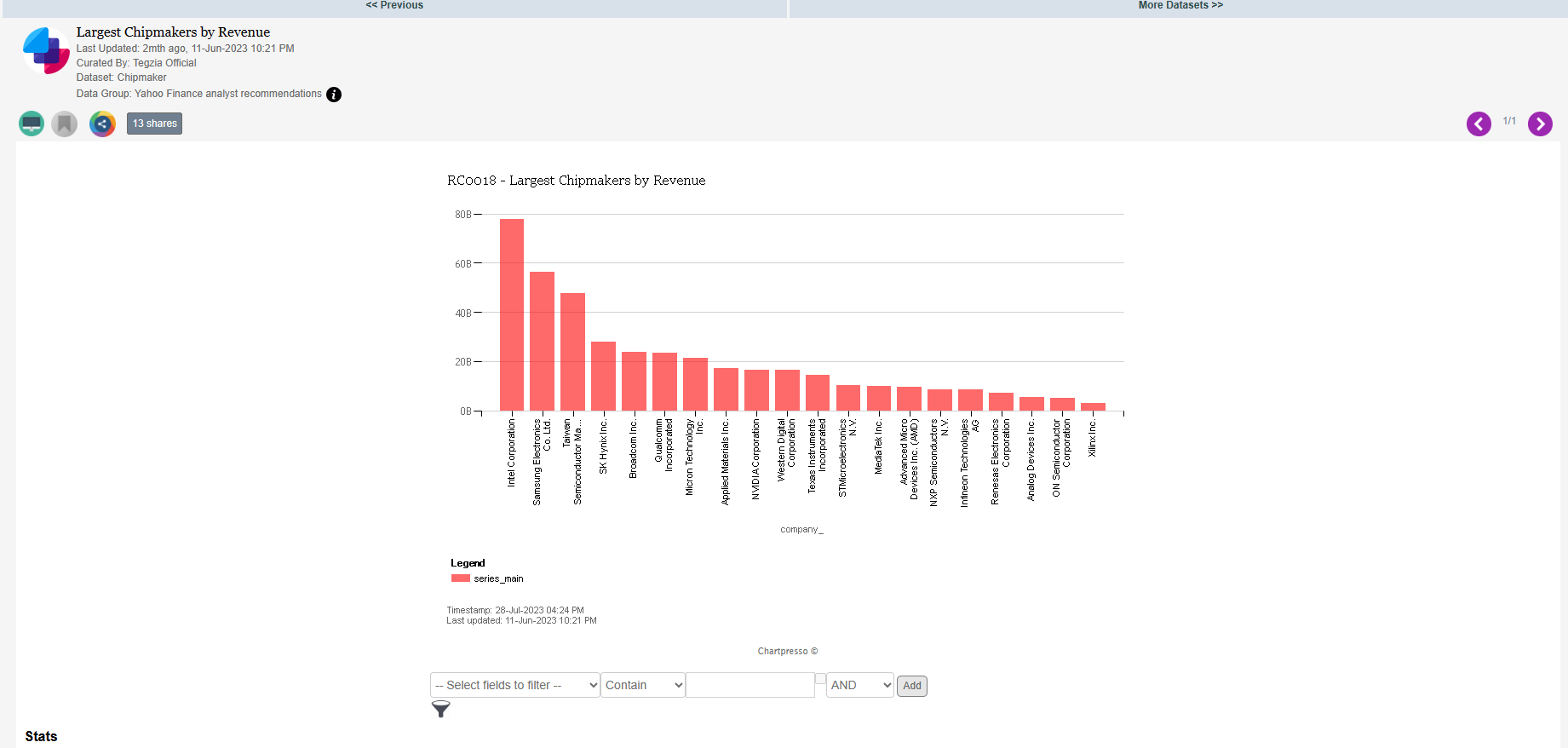This screenshot has height=748, width=1568.
Task: Go to previous chart with left arrow
Action: pyautogui.click(x=1479, y=124)
